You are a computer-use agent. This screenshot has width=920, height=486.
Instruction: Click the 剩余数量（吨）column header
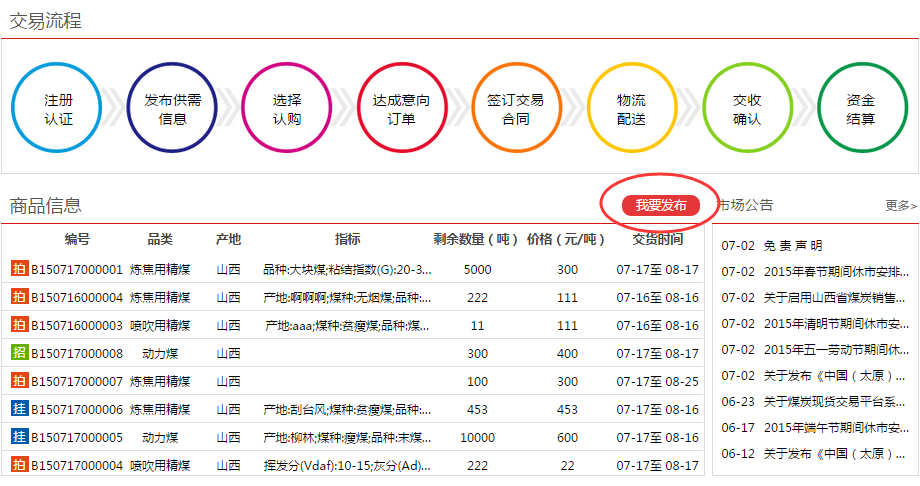[x=477, y=240]
